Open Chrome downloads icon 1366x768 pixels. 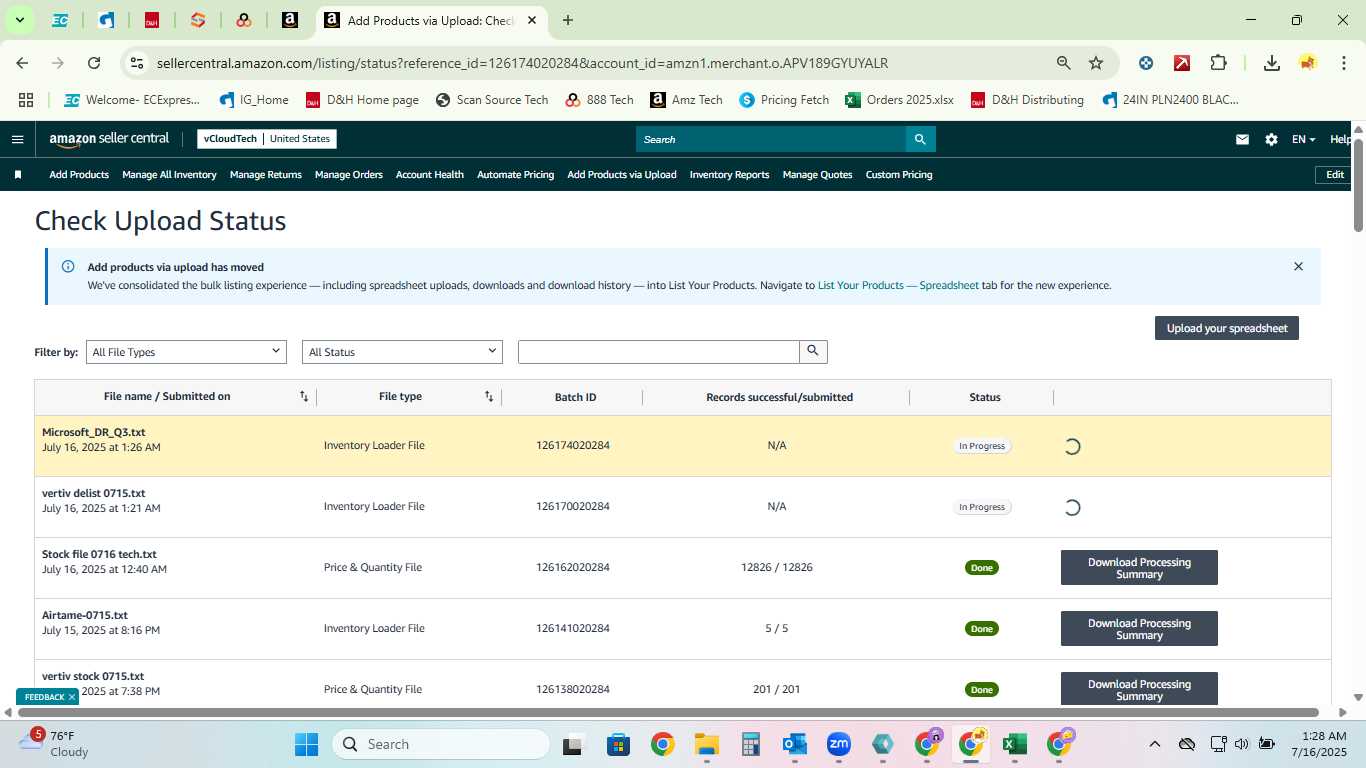click(x=1272, y=63)
